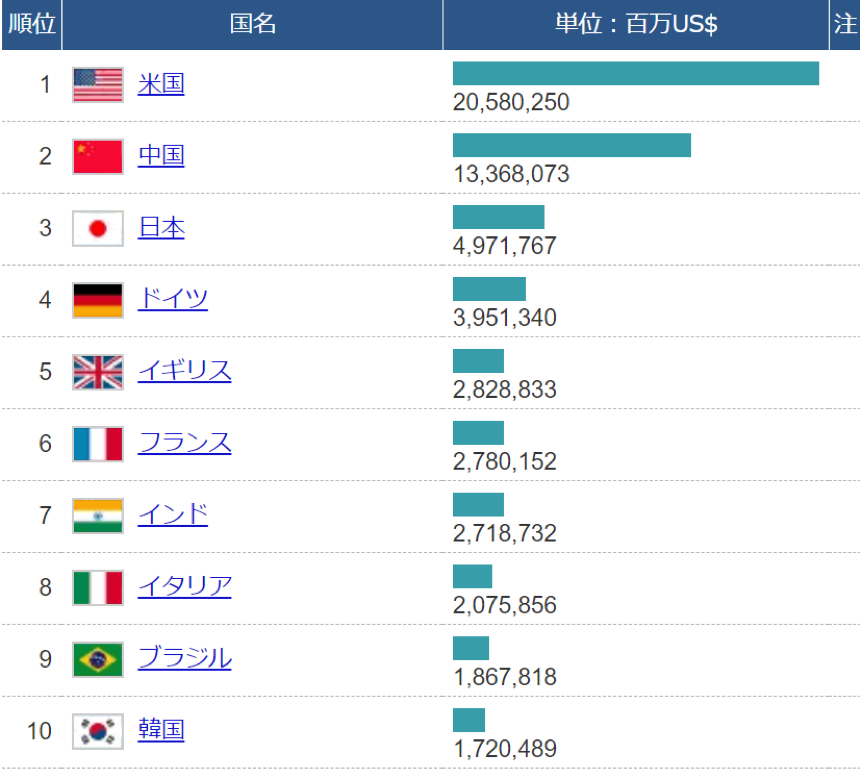Screen dimensions: 860x777
Task: Click the Brazil flag icon
Action: (x=98, y=659)
